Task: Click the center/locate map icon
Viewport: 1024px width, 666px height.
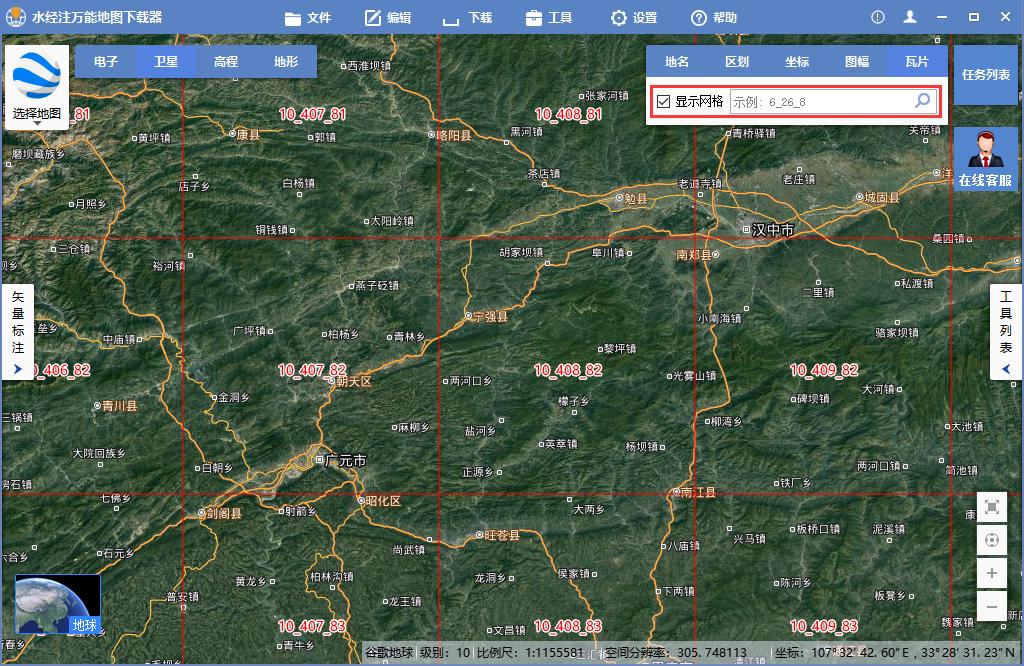Action: (991, 540)
